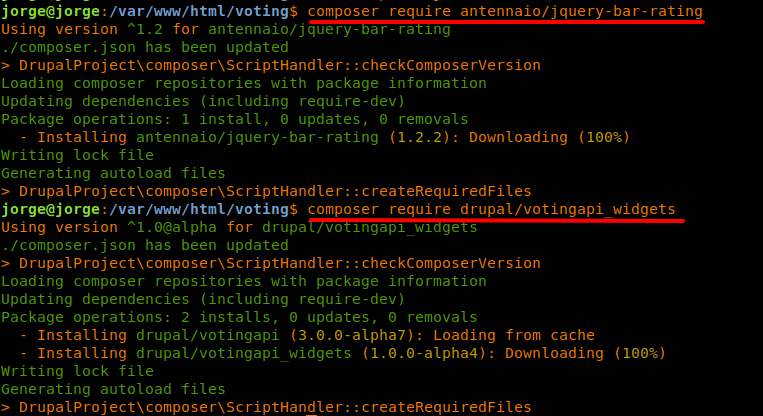Click 'Using version ^1.0@alpha for drupal/votingapi_widgets' line
The height and width of the screenshot is (416, 763).
[x=239, y=227]
